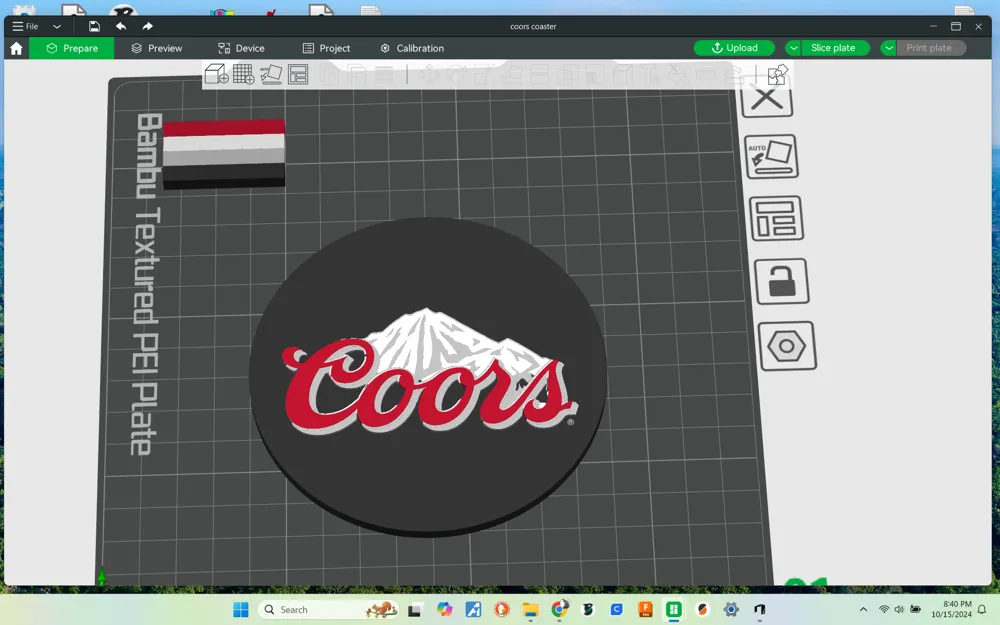Image resolution: width=1000 pixels, height=625 pixels.
Task: Open the clock showing 8:40 PM
Action: point(951,609)
